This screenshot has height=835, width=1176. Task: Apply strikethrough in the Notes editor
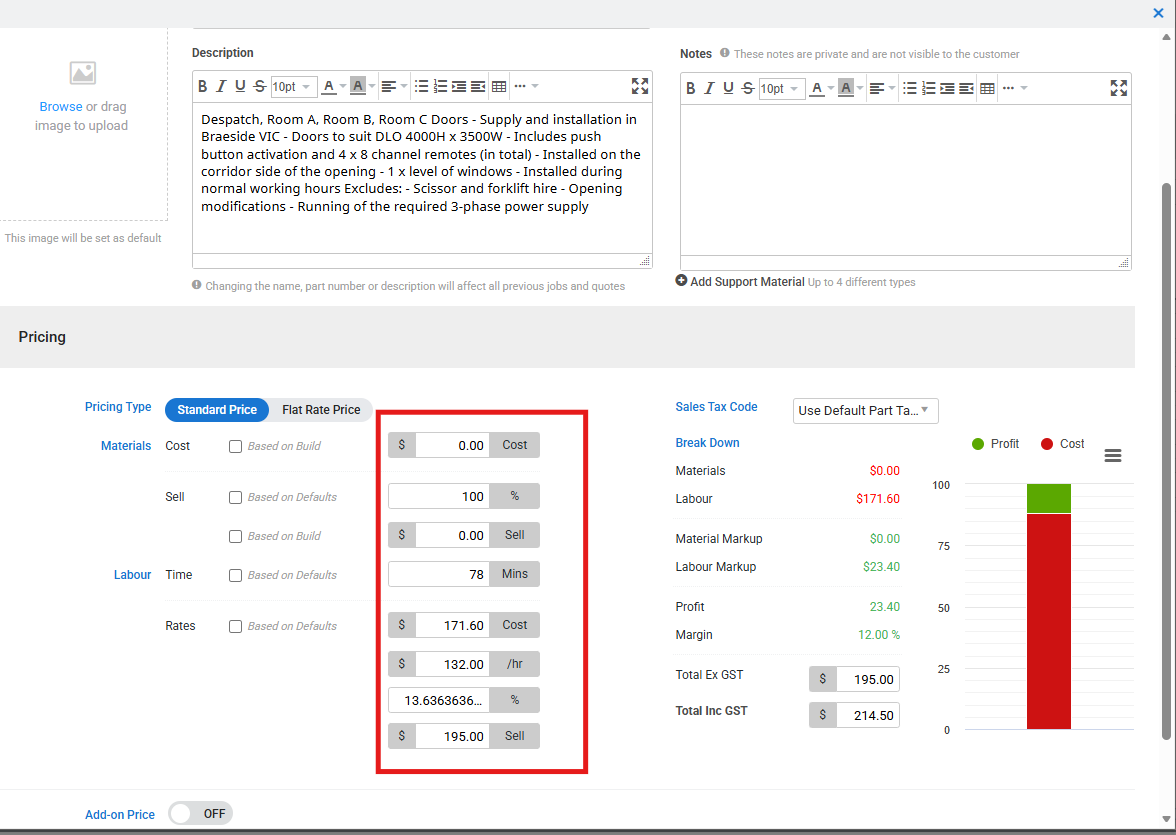748,89
